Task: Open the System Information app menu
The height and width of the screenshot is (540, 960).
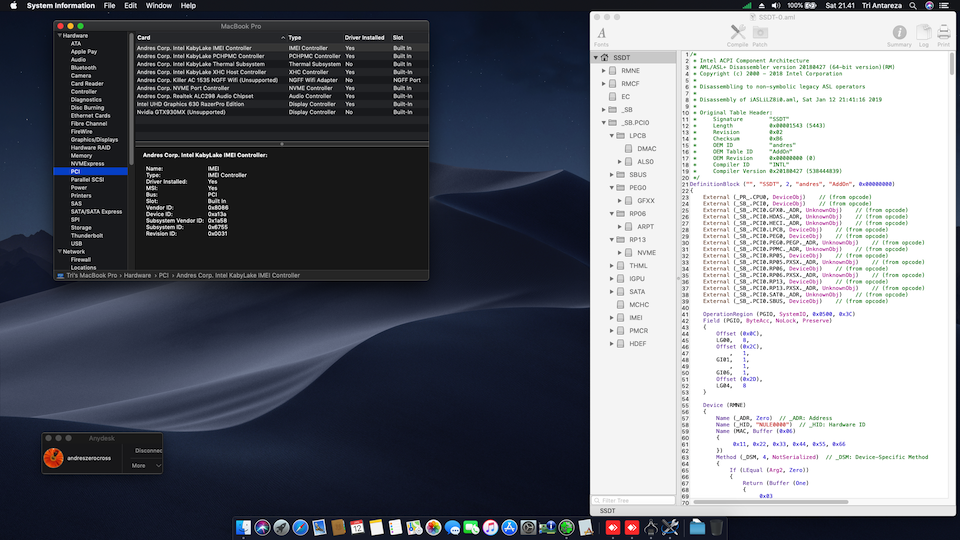Action: [x=61, y=6]
